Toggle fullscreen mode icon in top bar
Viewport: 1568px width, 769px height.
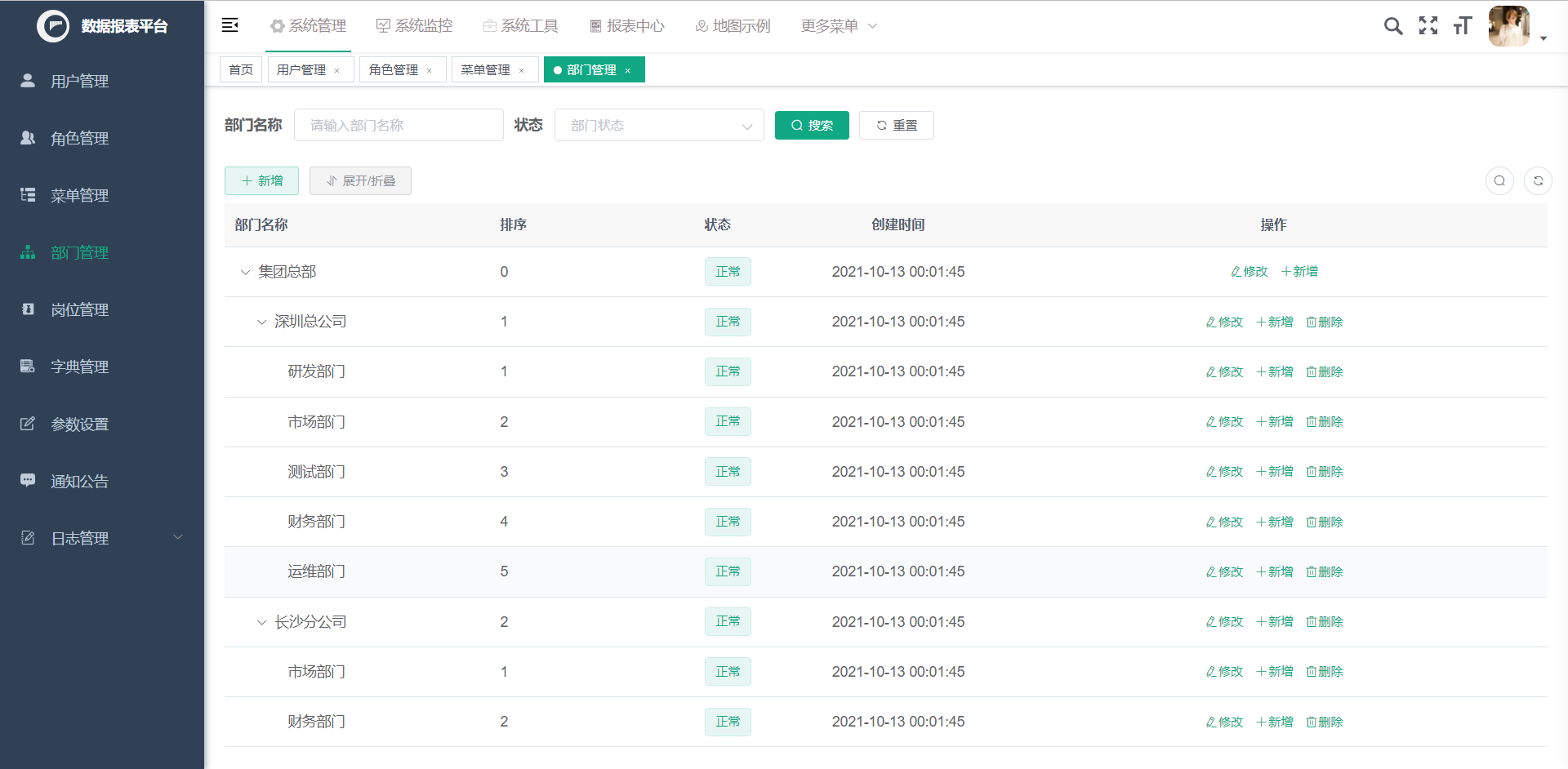pos(1428,25)
